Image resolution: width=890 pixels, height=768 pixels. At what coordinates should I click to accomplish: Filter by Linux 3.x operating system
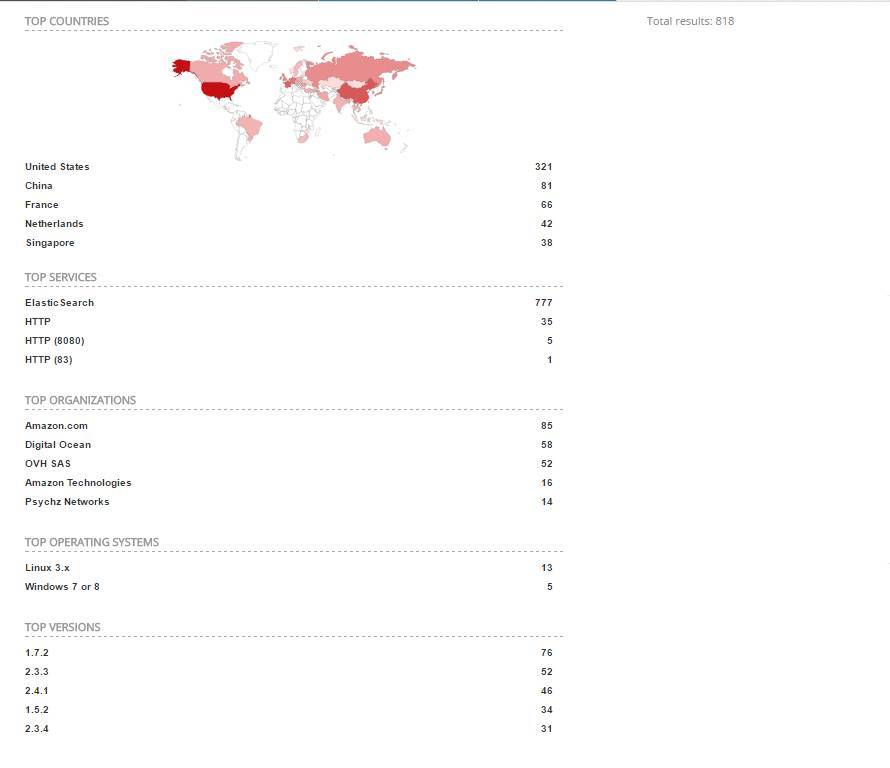pos(47,568)
